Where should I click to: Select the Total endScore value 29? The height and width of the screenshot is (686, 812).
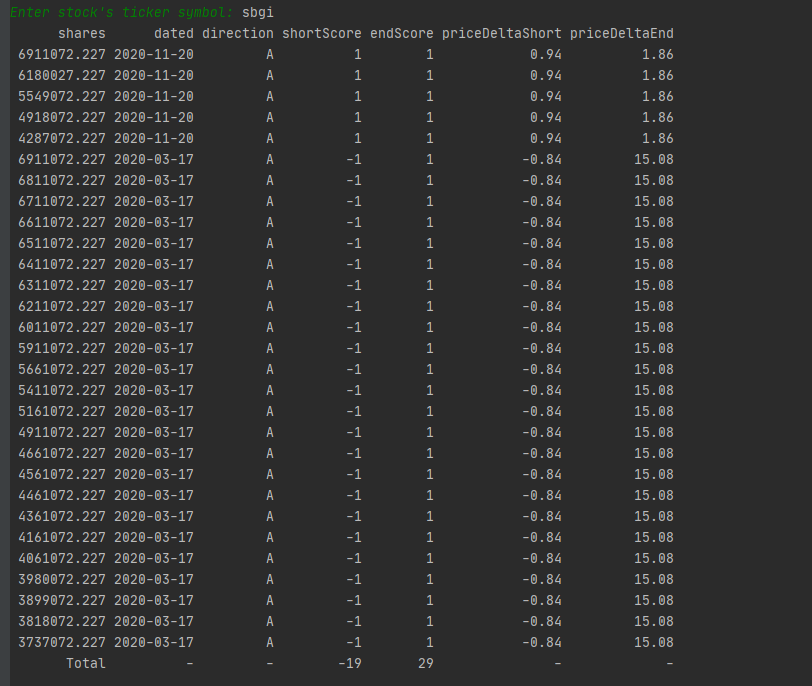coord(426,663)
